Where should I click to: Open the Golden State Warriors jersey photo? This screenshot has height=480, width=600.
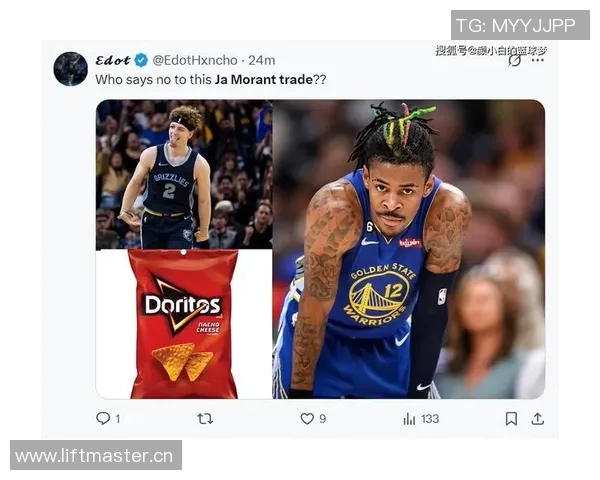pyautogui.click(x=409, y=250)
